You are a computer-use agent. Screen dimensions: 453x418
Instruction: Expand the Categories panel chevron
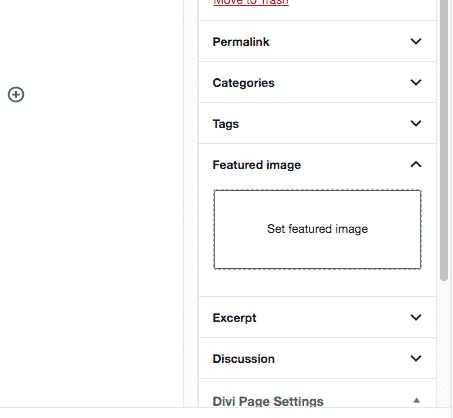pyautogui.click(x=416, y=82)
